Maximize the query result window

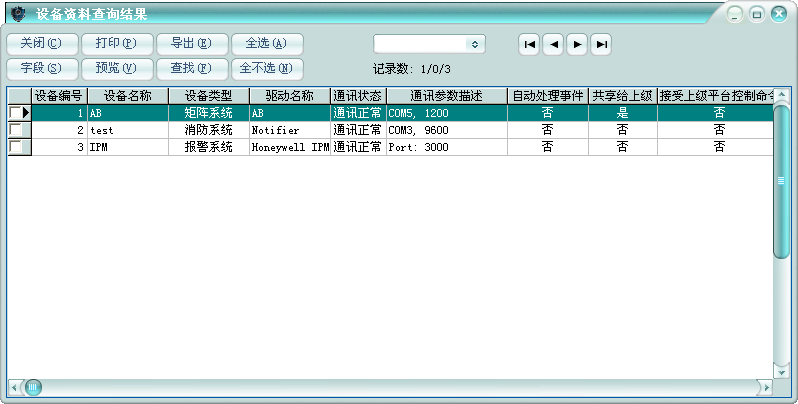[756, 14]
